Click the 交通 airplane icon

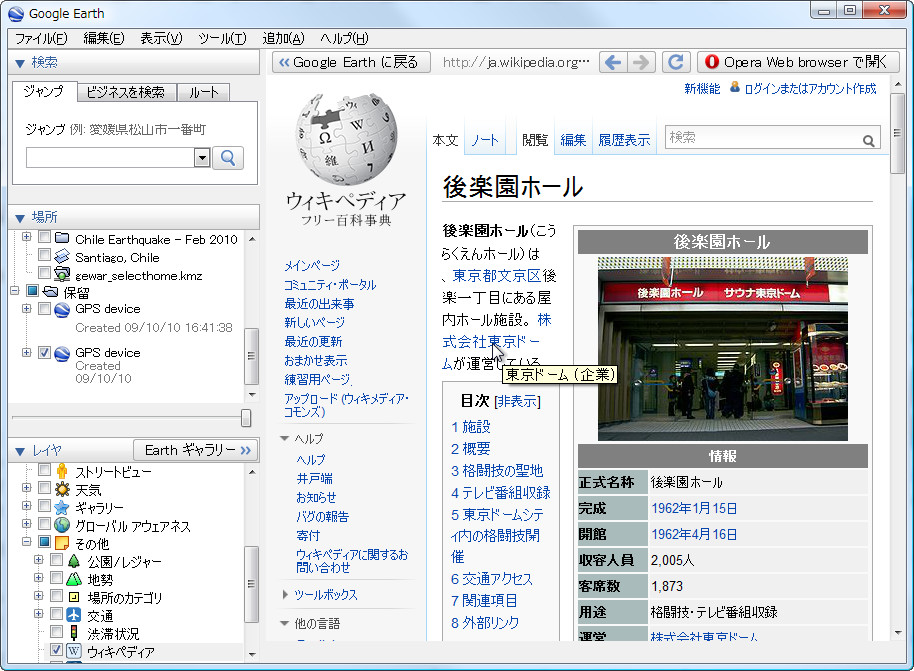pos(72,615)
